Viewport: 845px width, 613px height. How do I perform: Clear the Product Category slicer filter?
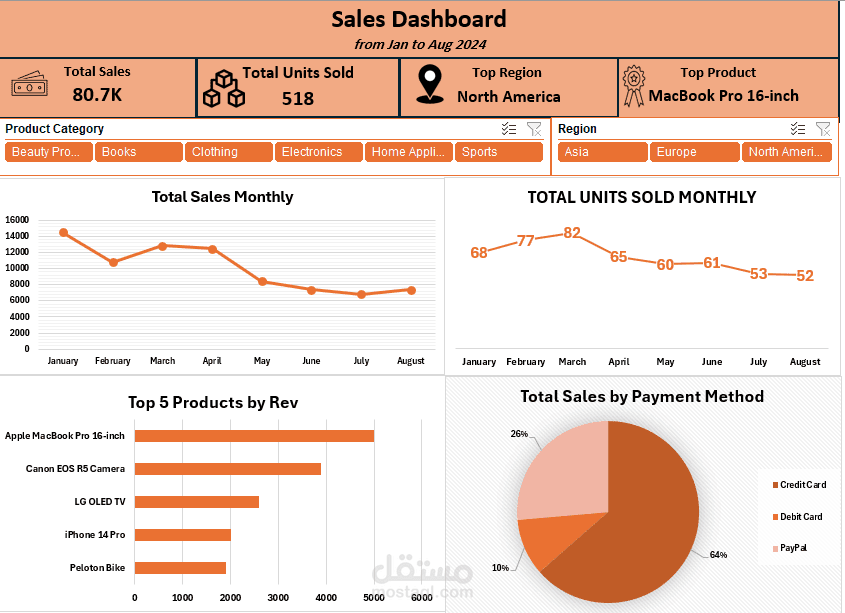pos(534,129)
